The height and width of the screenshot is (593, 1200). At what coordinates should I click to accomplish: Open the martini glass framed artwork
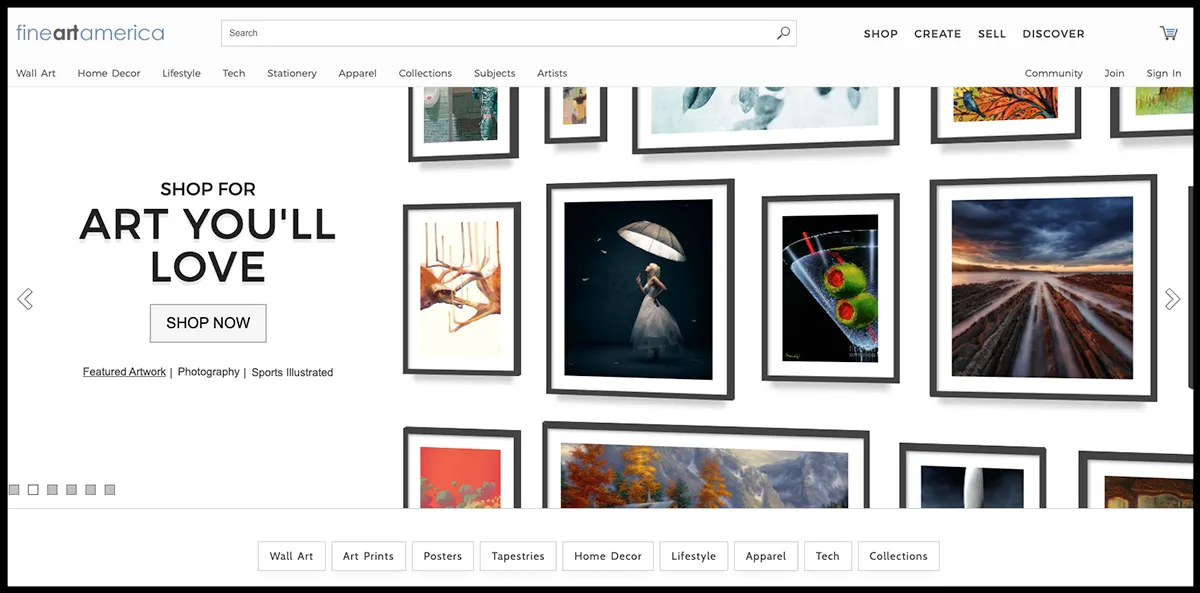[x=830, y=287]
